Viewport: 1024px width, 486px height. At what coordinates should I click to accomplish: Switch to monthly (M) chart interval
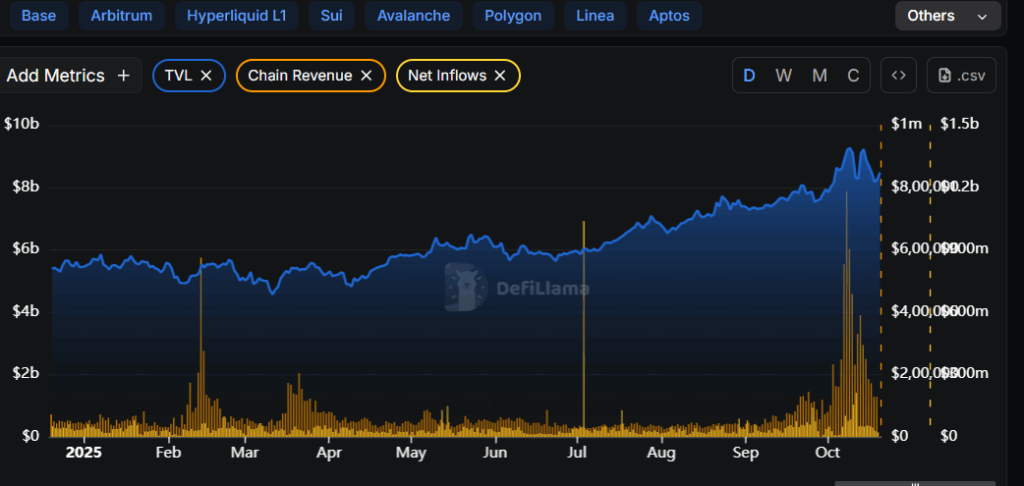(x=819, y=75)
